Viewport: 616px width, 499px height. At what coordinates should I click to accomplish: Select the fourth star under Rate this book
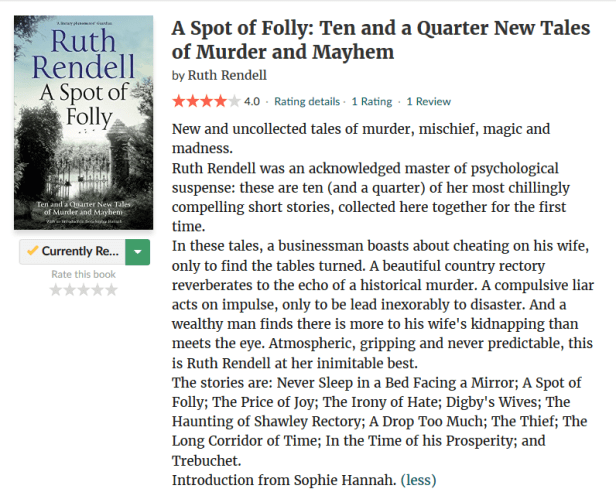coord(97,290)
